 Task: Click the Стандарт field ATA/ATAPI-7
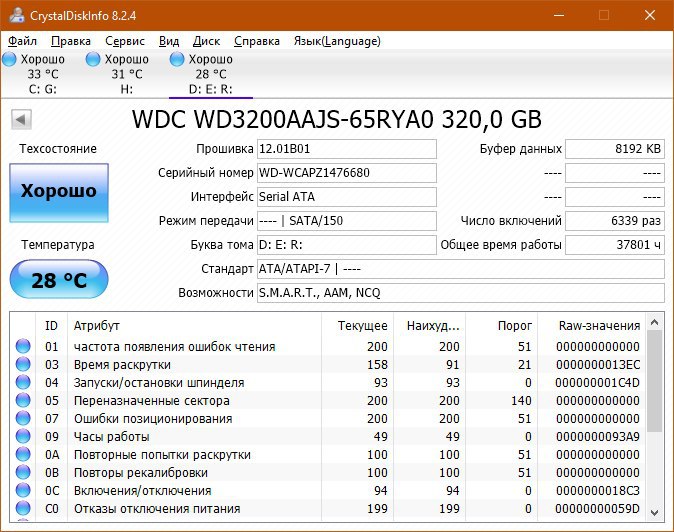click(461, 269)
